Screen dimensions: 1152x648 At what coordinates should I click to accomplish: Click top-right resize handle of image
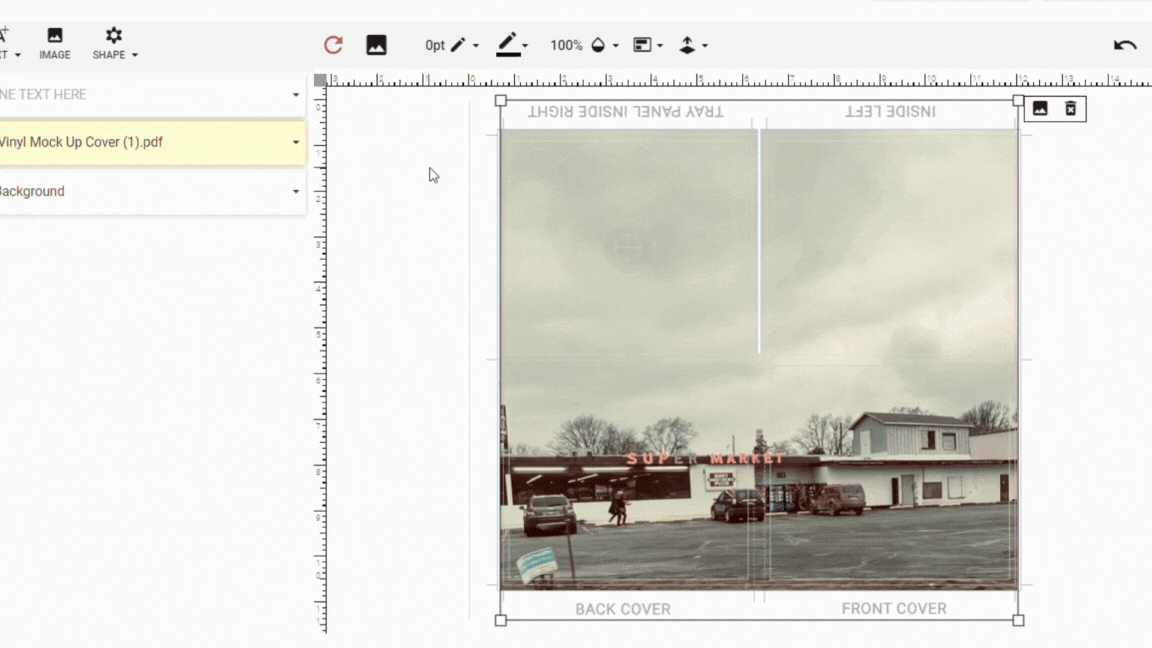point(1018,101)
